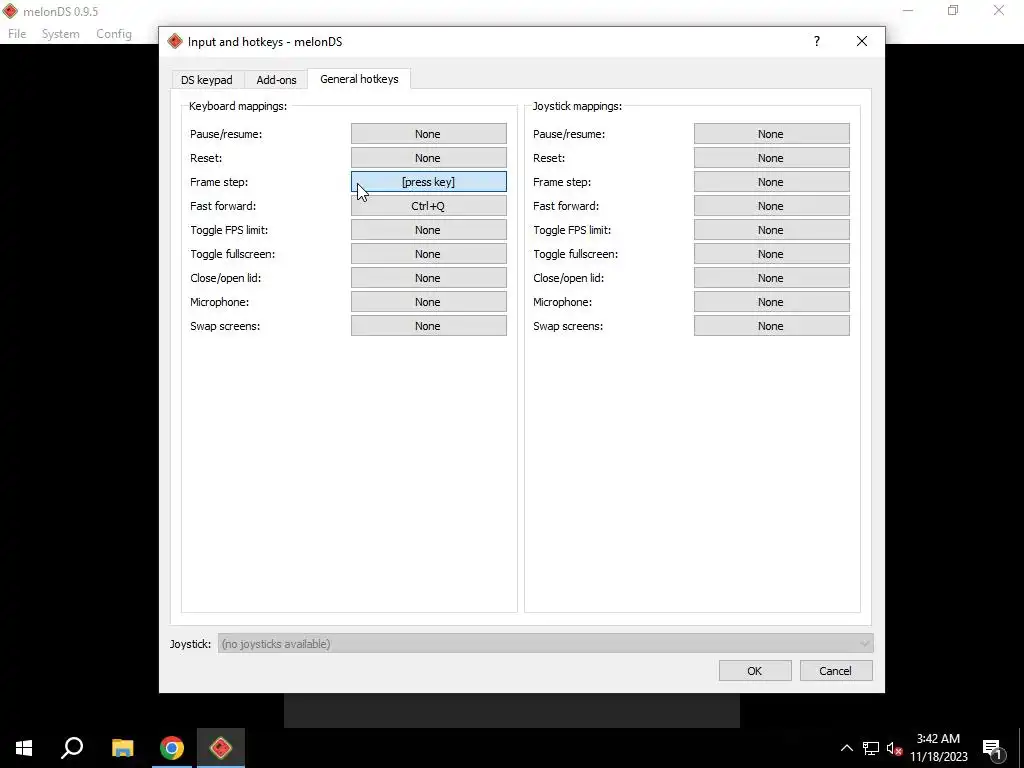
Task: Open the System menu in melonDS
Action: [x=61, y=34]
